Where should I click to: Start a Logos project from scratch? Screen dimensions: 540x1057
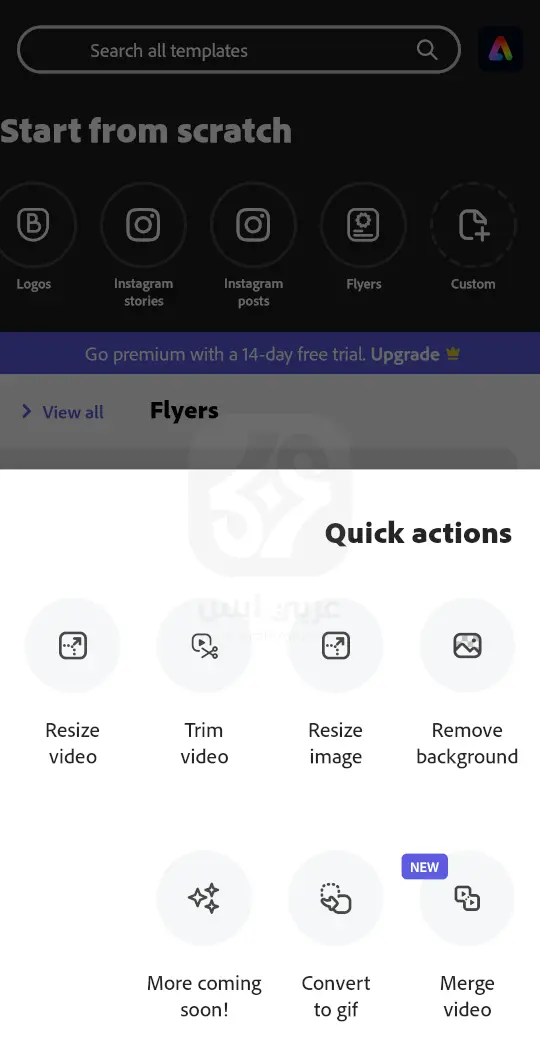pyautogui.click(x=33, y=224)
